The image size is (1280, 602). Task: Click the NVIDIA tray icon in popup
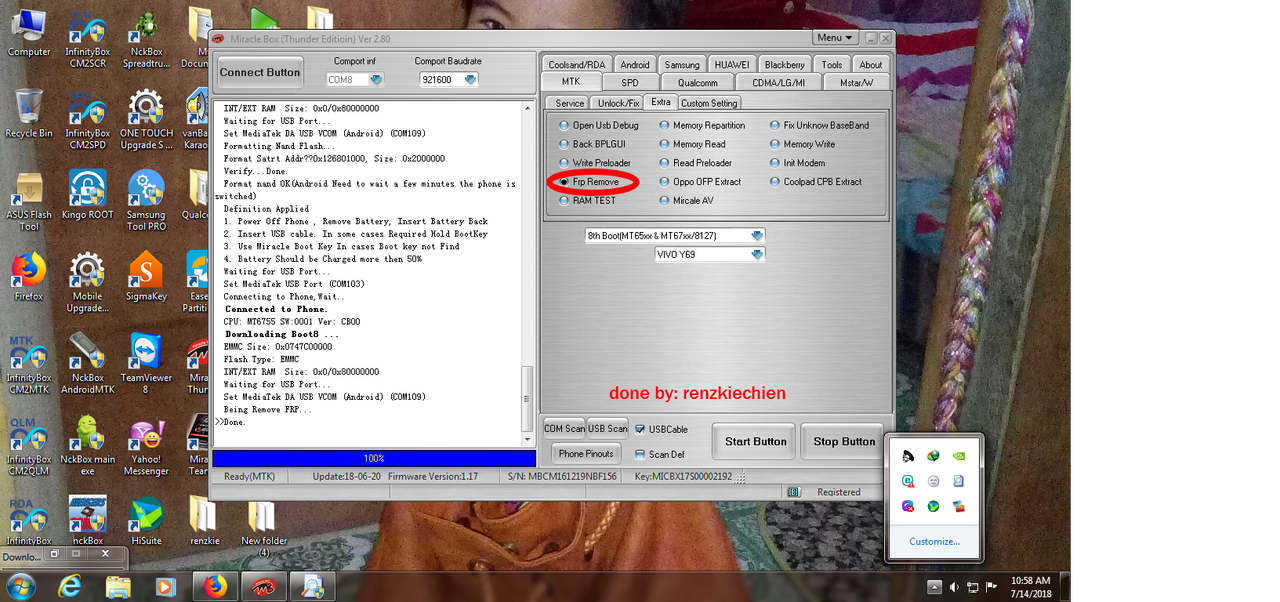[958, 456]
